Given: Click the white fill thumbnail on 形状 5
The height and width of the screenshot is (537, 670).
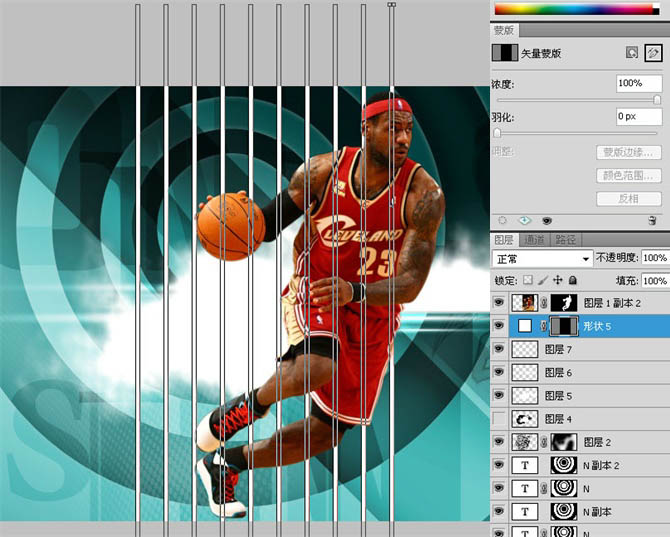Looking at the screenshot, I should coord(525,326).
